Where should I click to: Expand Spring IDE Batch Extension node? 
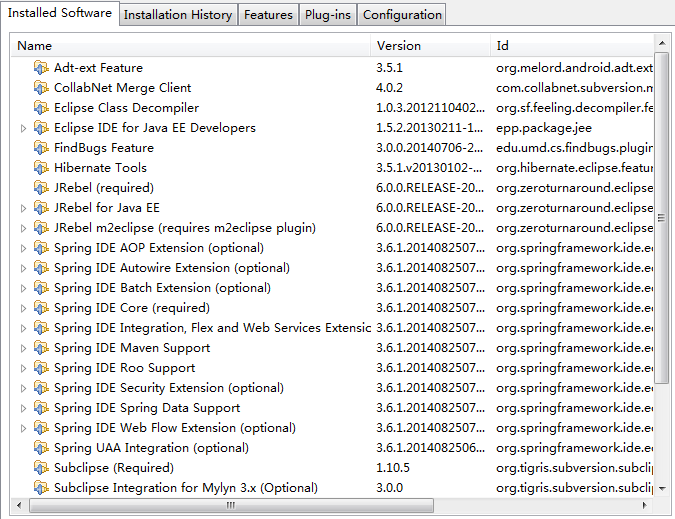pyautogui.click(x=23, y=288)
